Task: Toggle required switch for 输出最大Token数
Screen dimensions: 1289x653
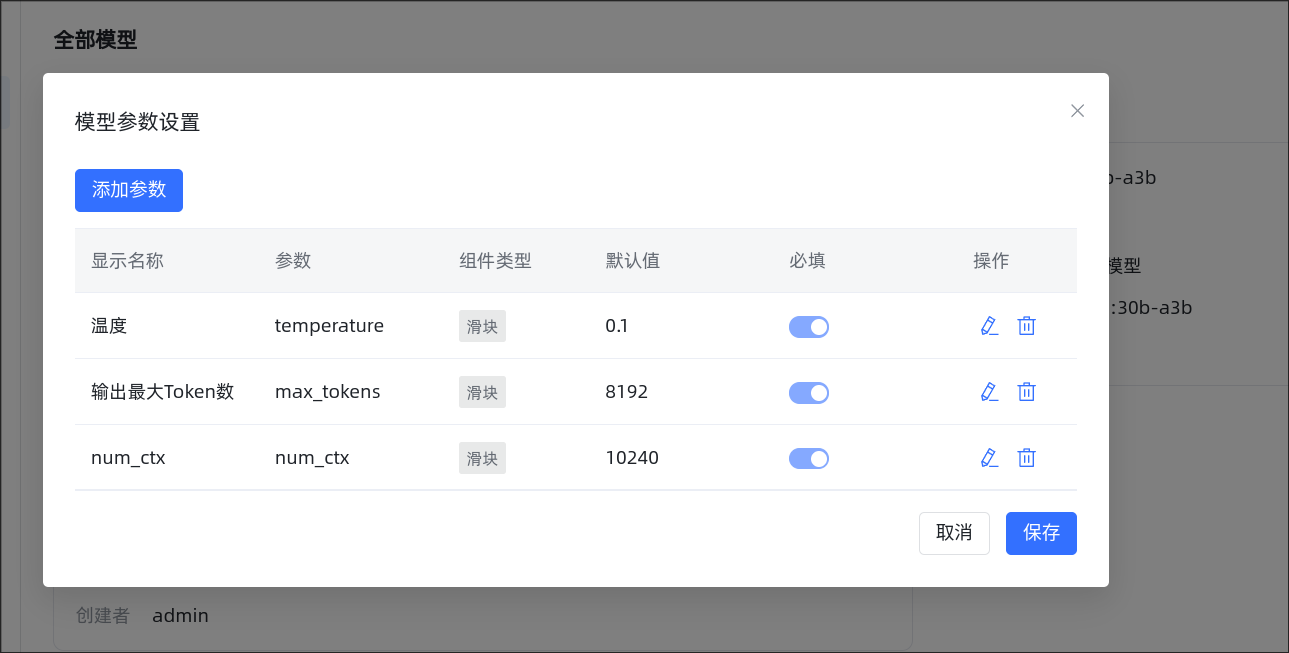Action: click(x=809, y=393)
